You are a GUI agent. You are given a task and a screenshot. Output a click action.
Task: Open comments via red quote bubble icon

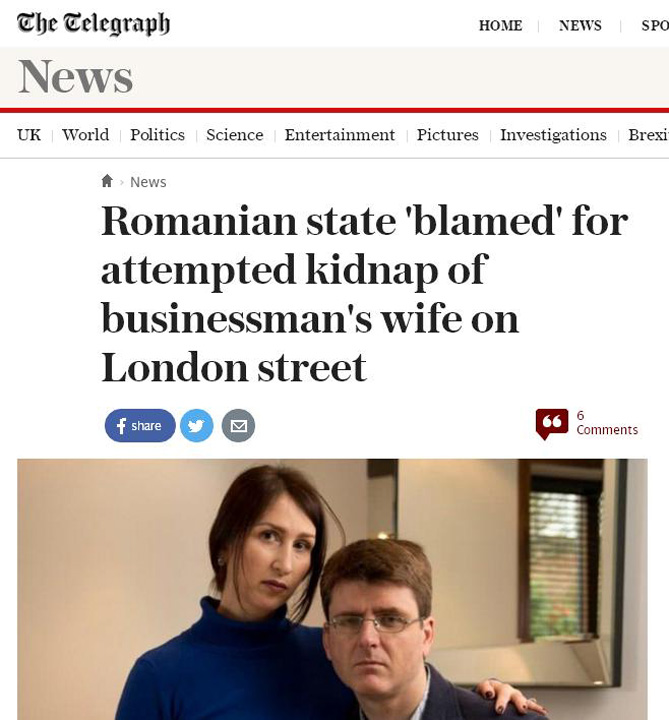click(x=552, y=424)
